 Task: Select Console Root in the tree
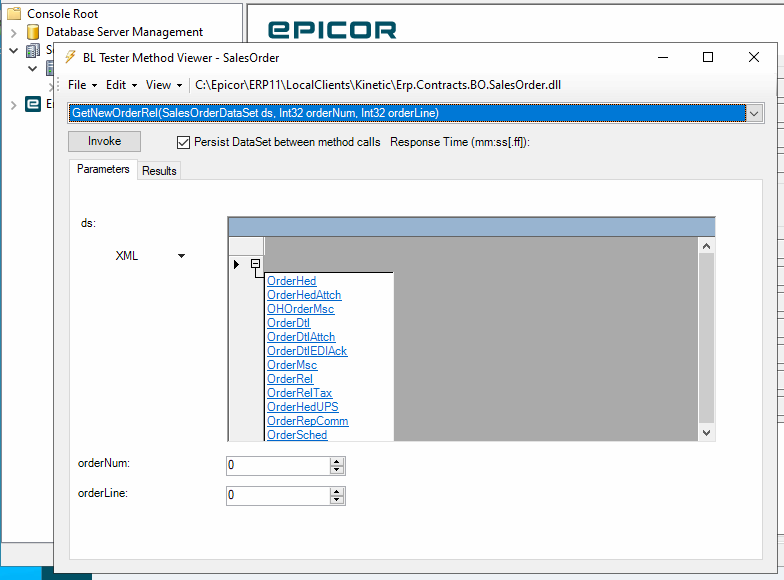tap(62, 14)
